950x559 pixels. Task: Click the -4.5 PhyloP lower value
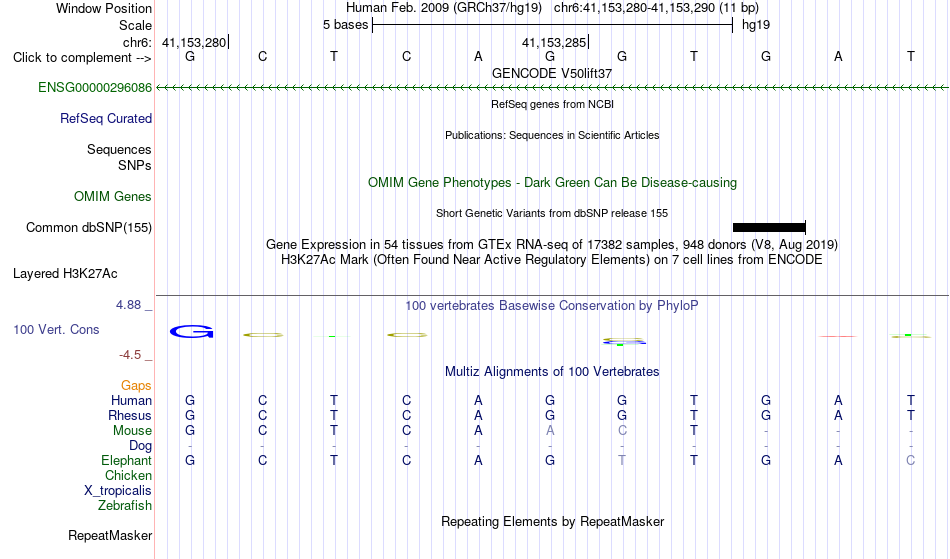(x=130, y=354)
